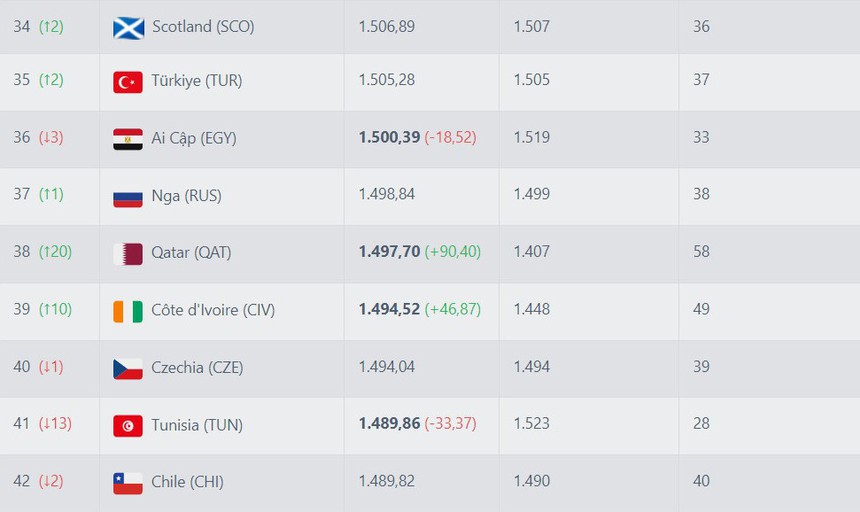Screen dimensions: 860x512
Task: Select the Tunisia (TUN) team name
Action: point(197,425)
